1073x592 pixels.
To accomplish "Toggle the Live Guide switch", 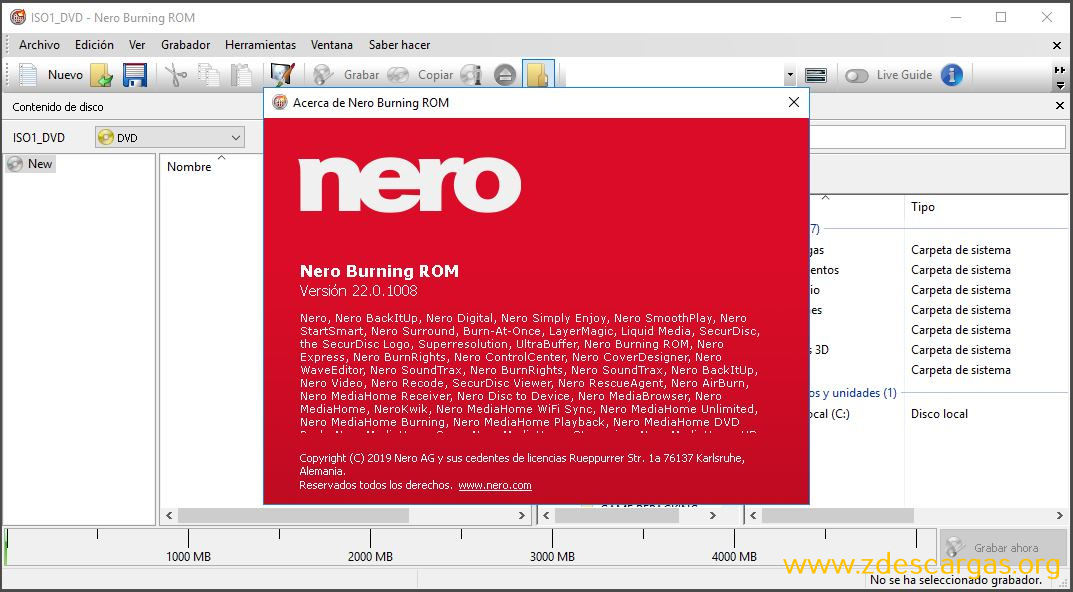I will [x=856, y=75].
